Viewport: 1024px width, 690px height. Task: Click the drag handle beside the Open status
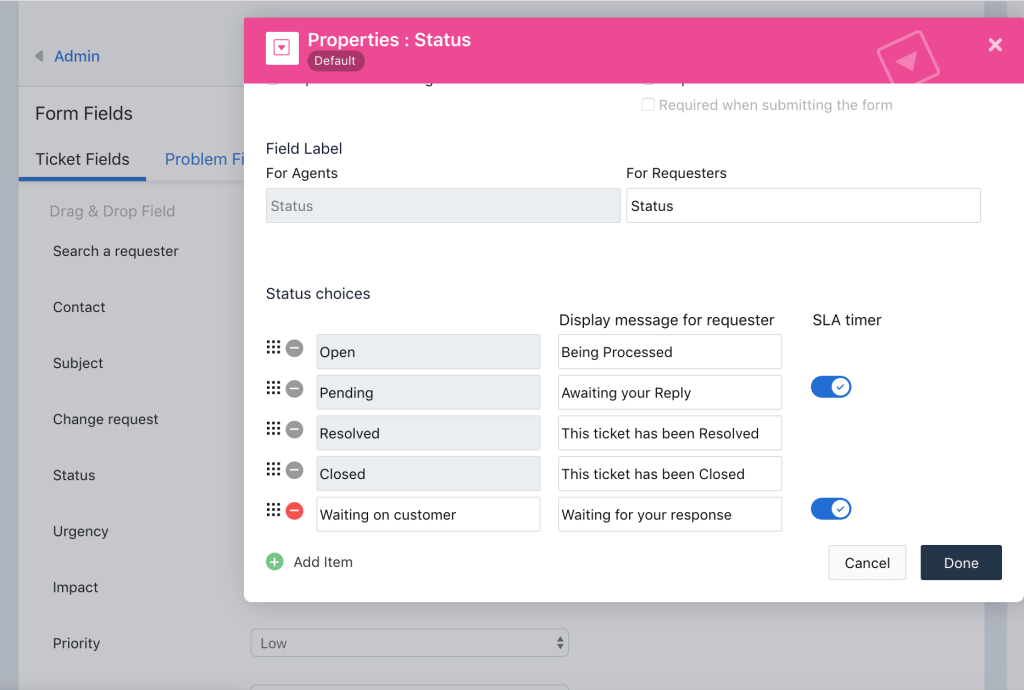274,347
